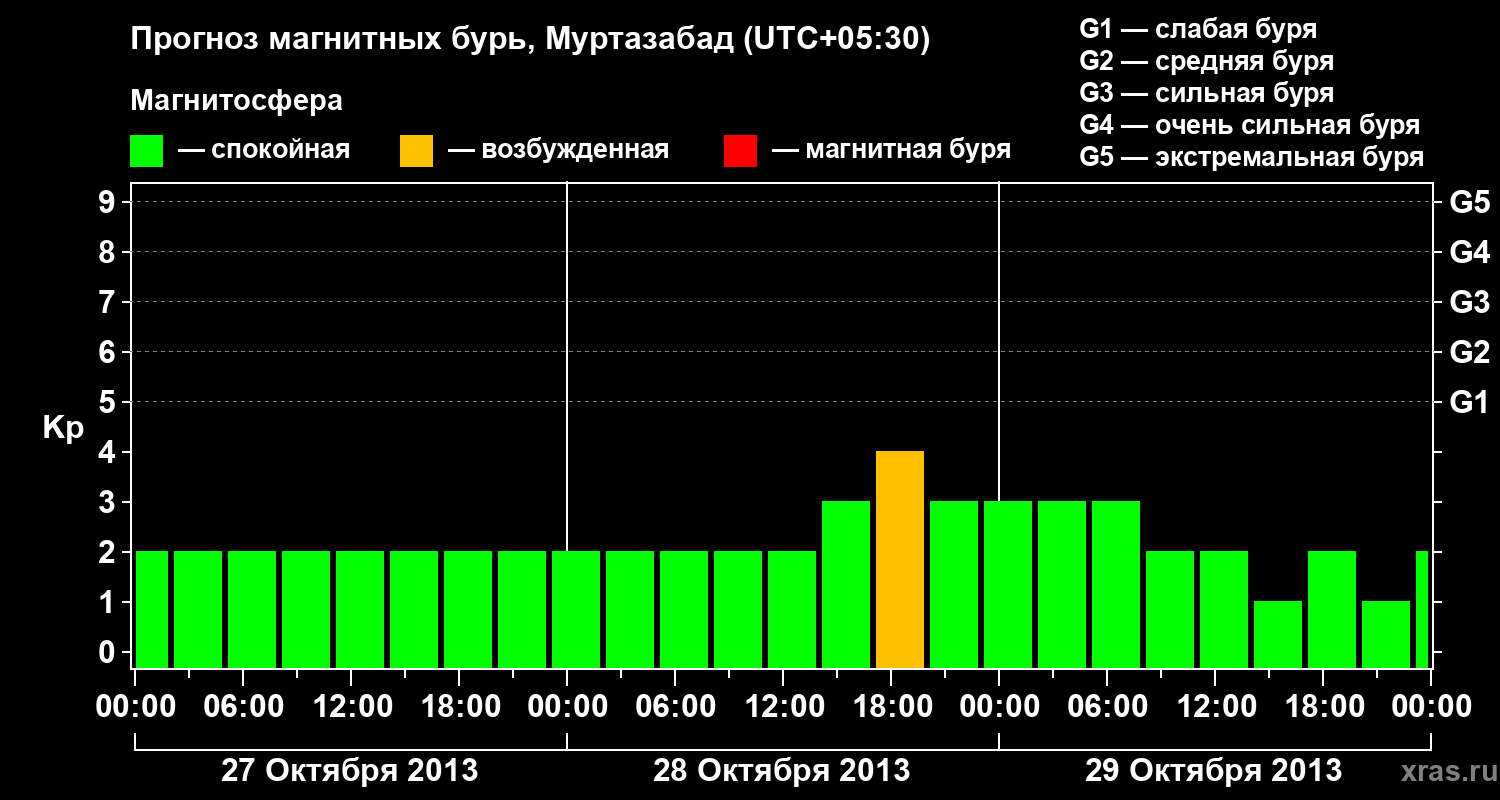The width and height of the screenshot is (1500, 800).
Task: Click the right-axis 'G3' label at Kp 7 level
Action: coord(1470,302)
